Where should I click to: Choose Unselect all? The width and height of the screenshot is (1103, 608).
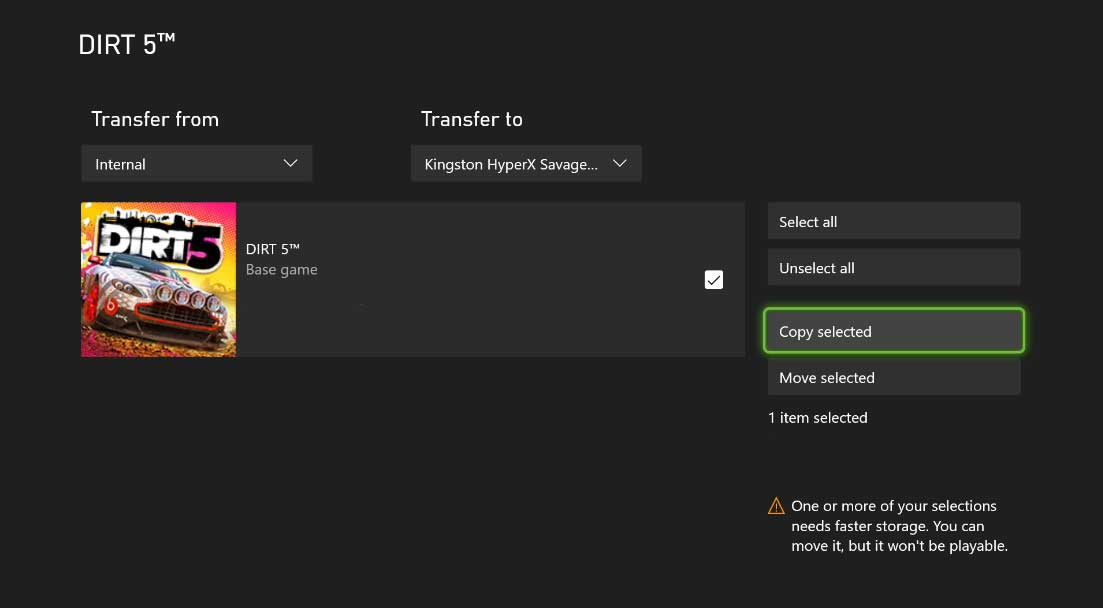click(893, 267)
